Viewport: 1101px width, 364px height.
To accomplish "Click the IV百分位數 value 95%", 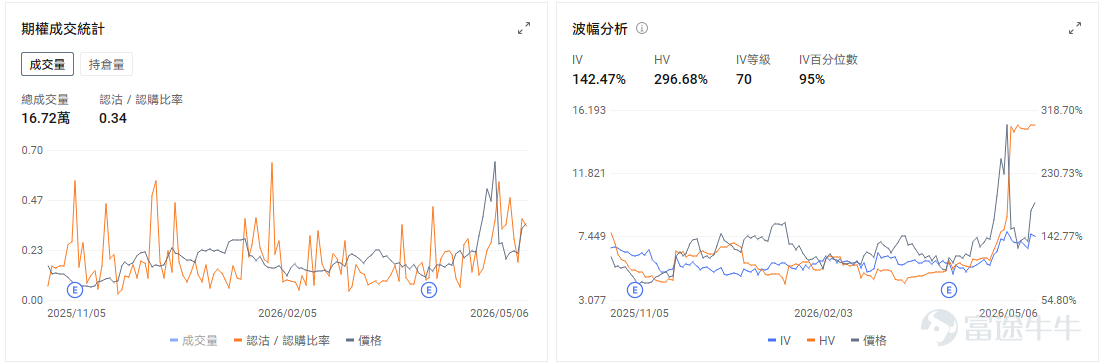I will pos(812,79).
